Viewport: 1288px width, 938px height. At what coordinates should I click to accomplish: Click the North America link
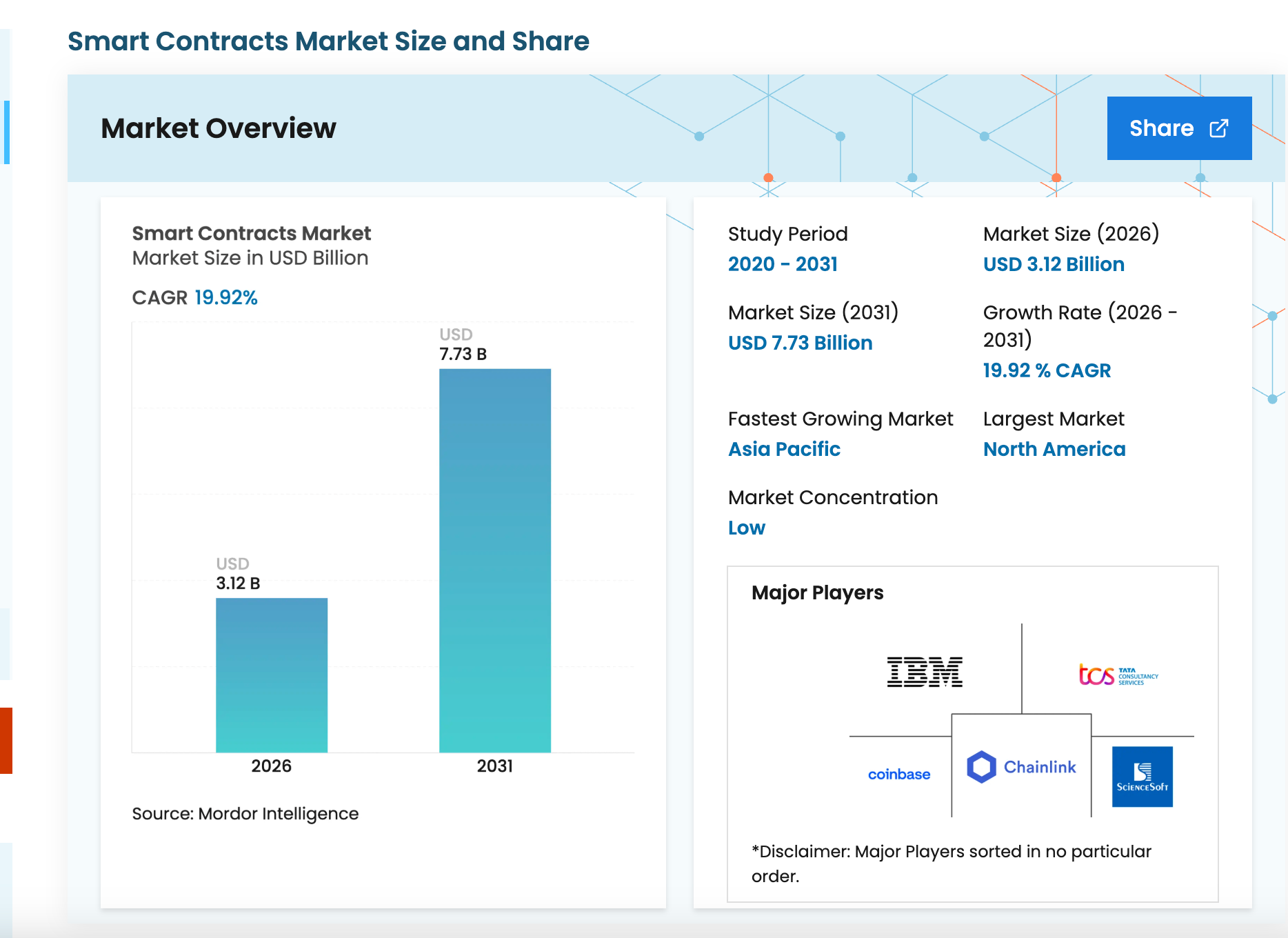1054,449
